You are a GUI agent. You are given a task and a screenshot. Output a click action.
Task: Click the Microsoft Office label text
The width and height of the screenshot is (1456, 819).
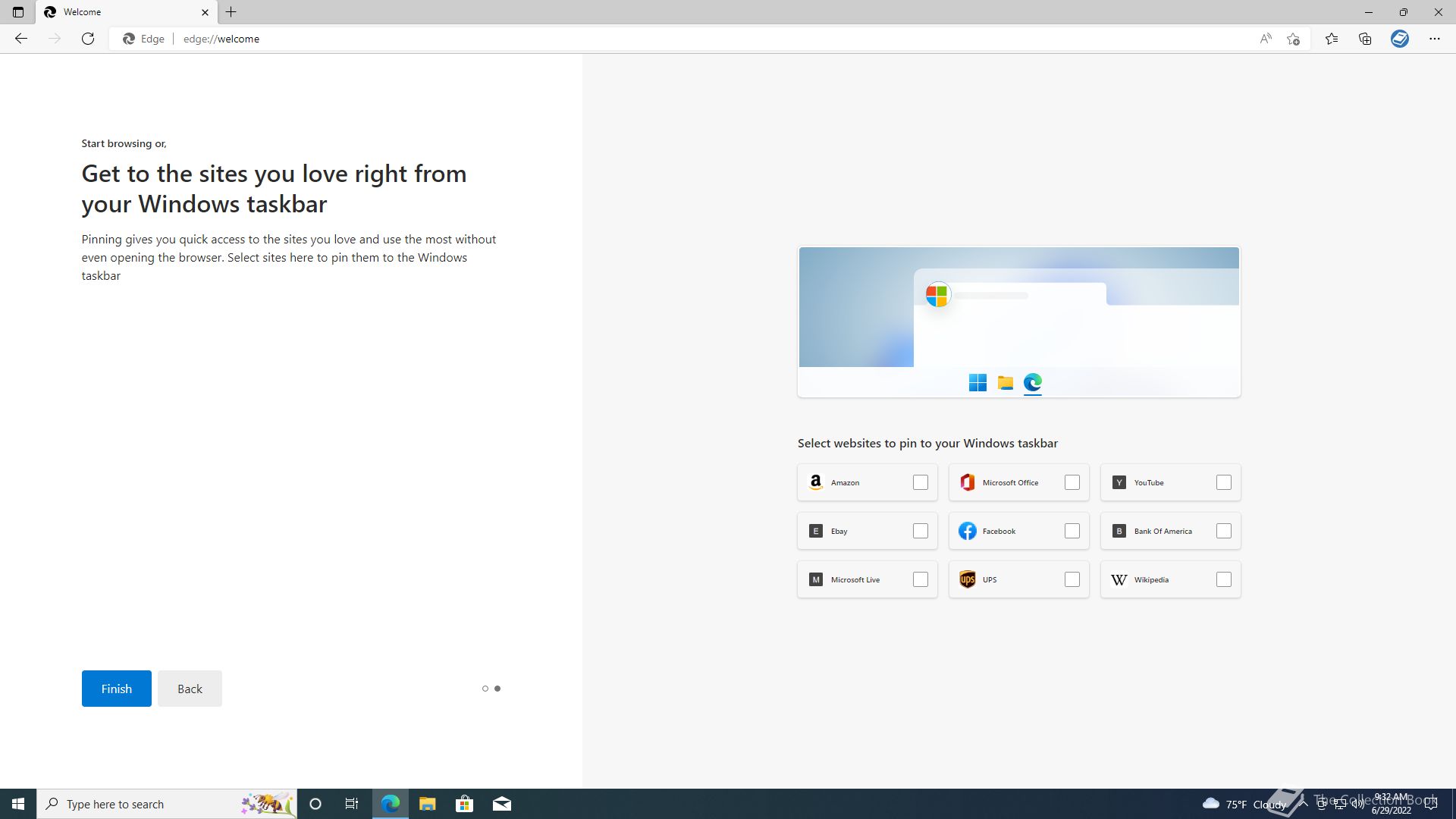pyautogui.click(x=1010, y=482)
